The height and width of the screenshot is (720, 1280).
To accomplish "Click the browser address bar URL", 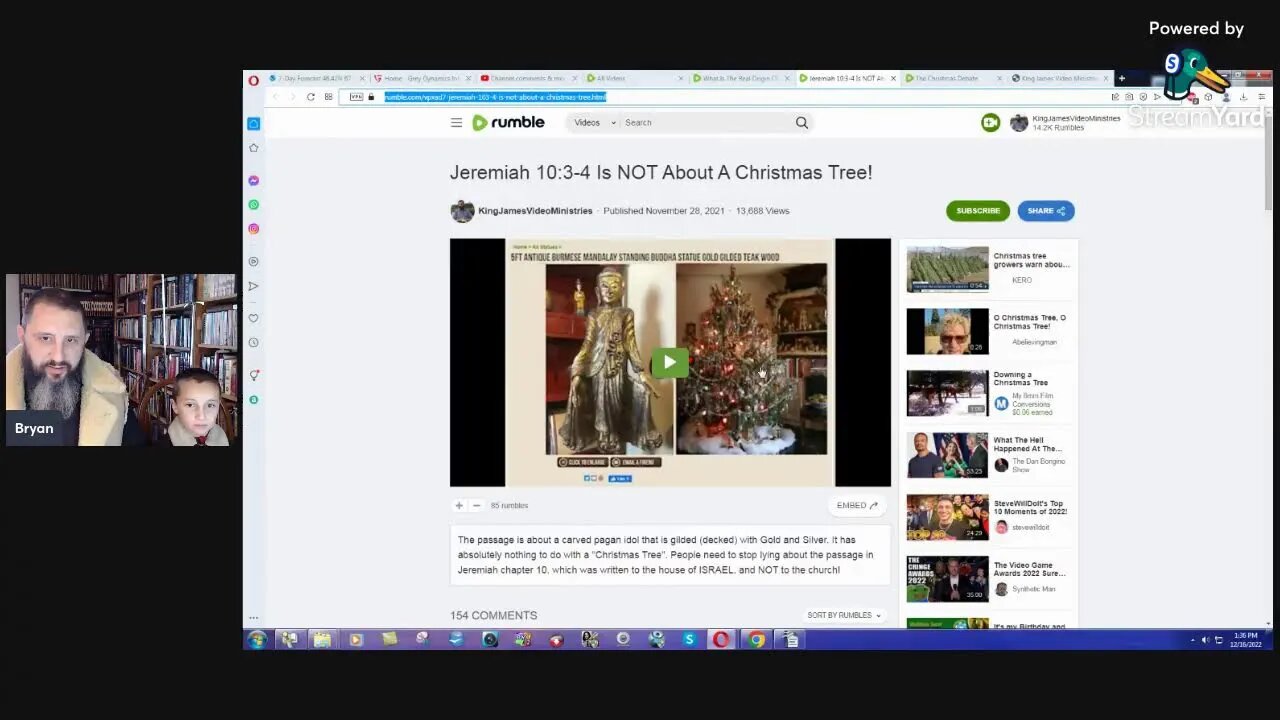I will point(495,97).
